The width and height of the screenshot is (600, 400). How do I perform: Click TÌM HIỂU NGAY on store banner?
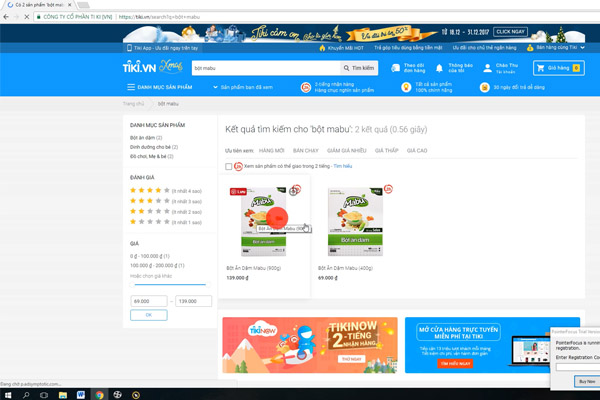(x=455, y=363)
